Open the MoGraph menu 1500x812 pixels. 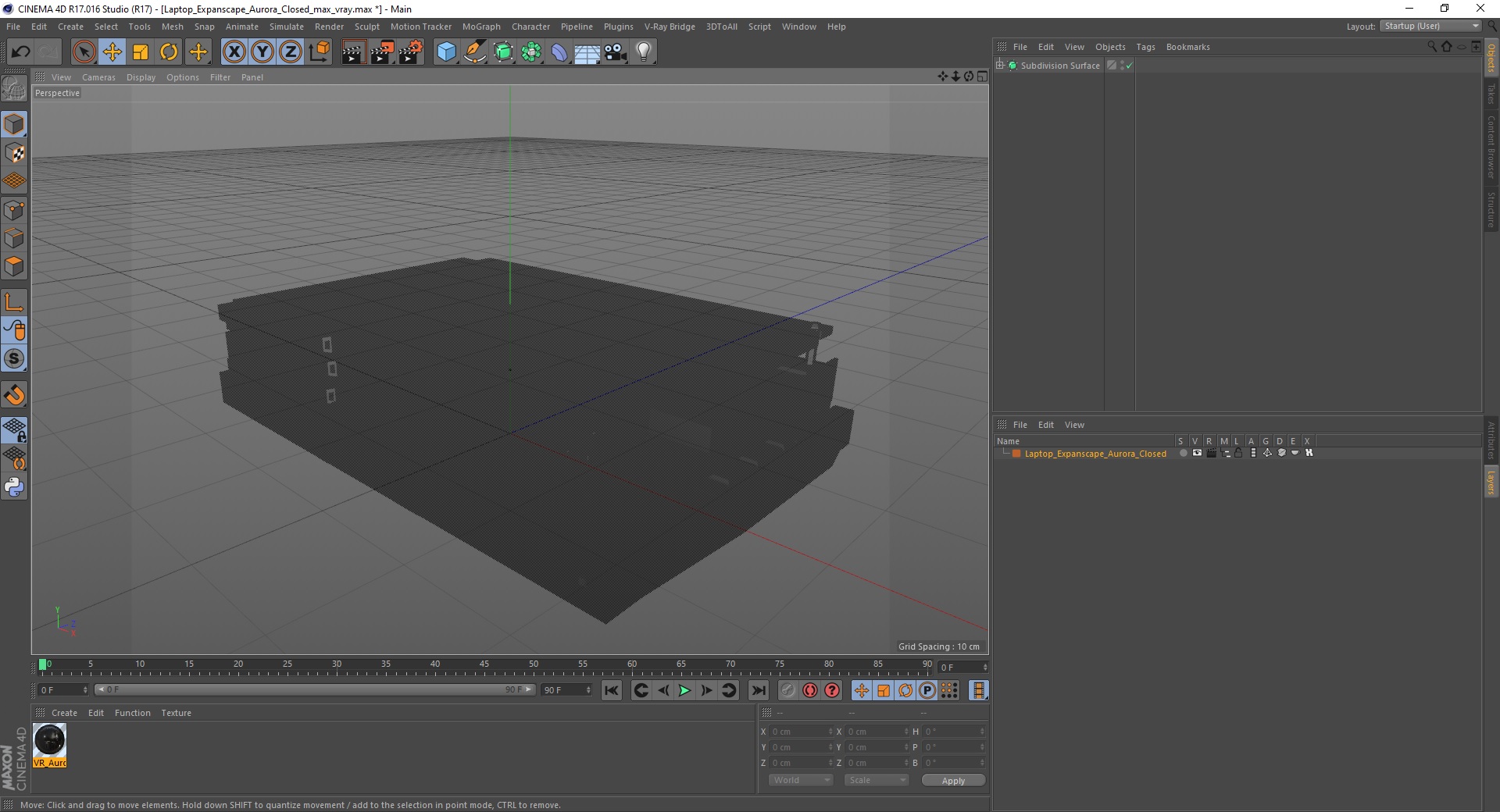(x=481, y=27)
